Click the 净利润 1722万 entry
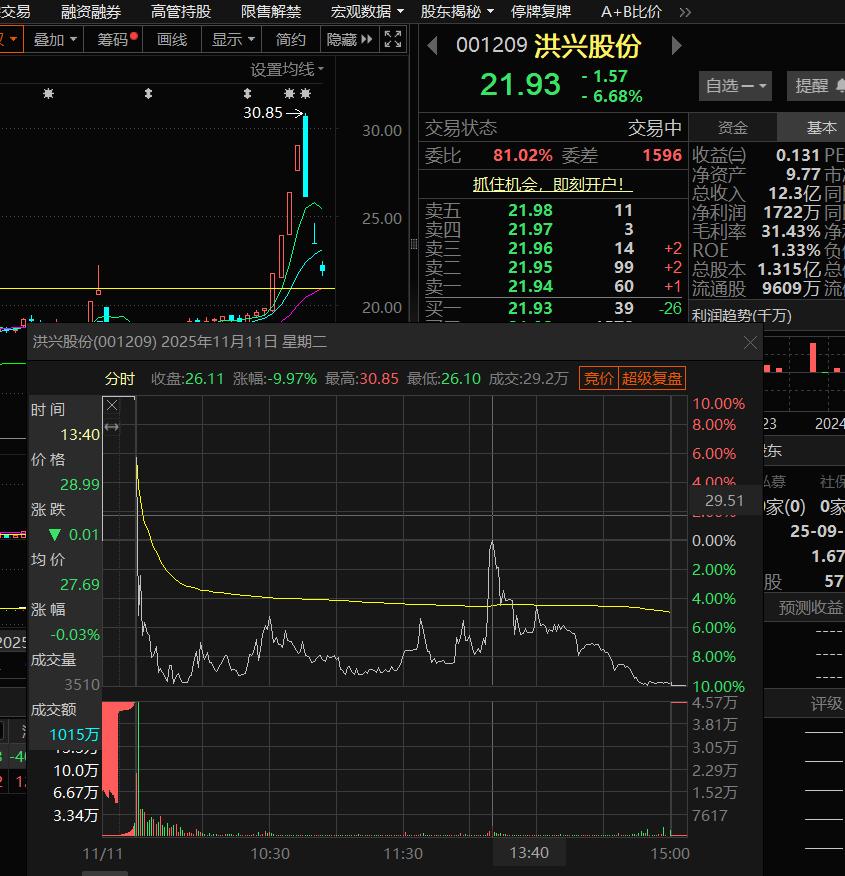Screen dimensions: 845x876 (x=756, y=212)
